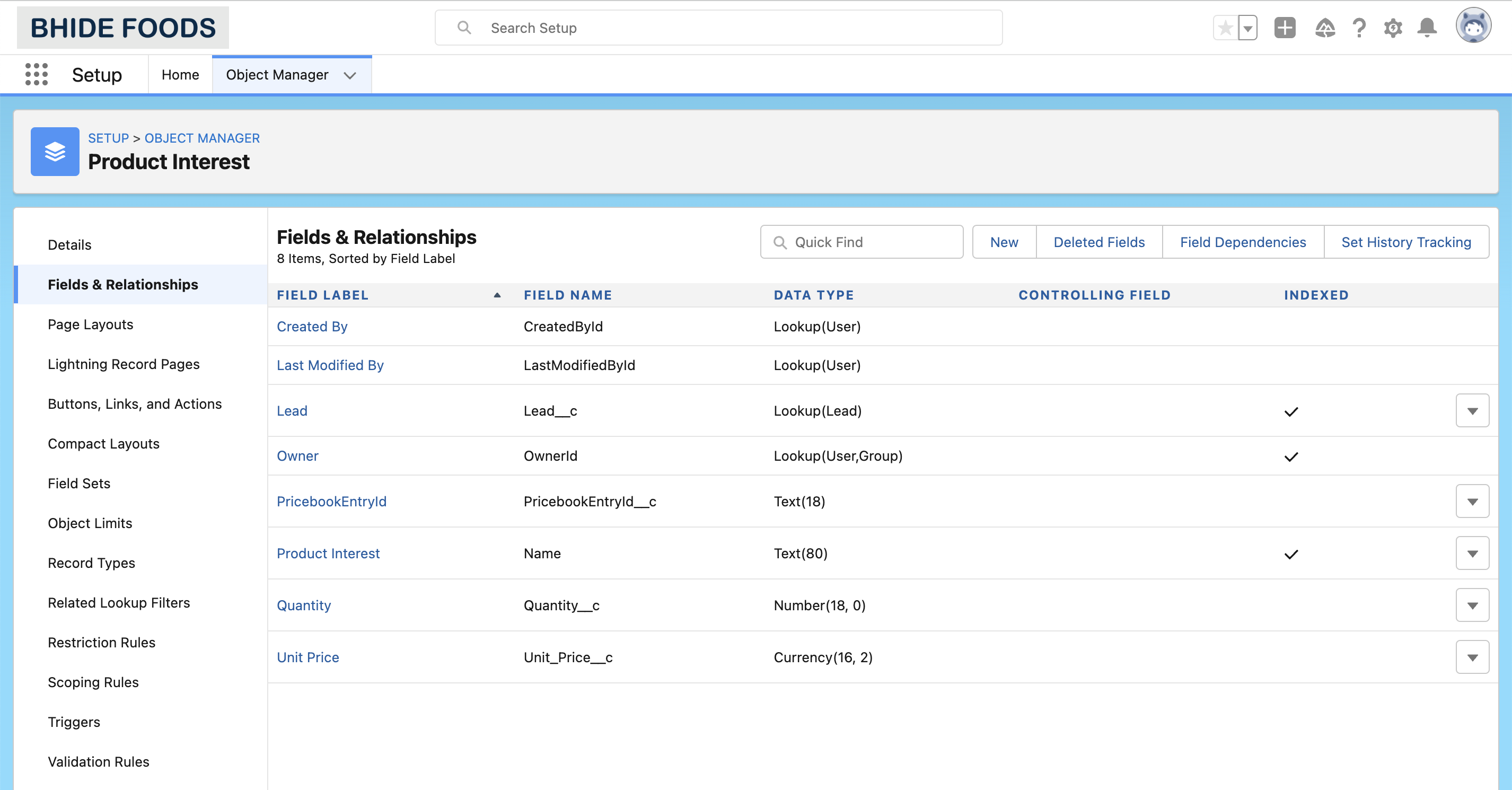Screen dimensions: 1512x790
Task: Open the Notifications bell icon
Action: (x=1427, y=28)
